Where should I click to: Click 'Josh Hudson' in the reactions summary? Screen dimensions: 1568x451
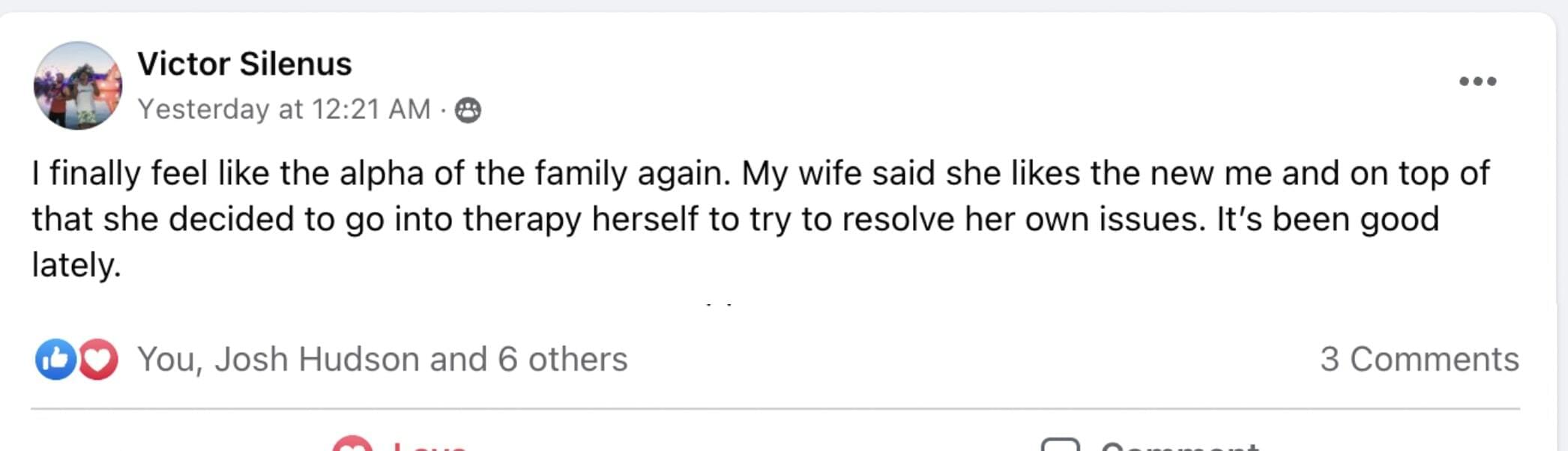[x=316, y=360]
